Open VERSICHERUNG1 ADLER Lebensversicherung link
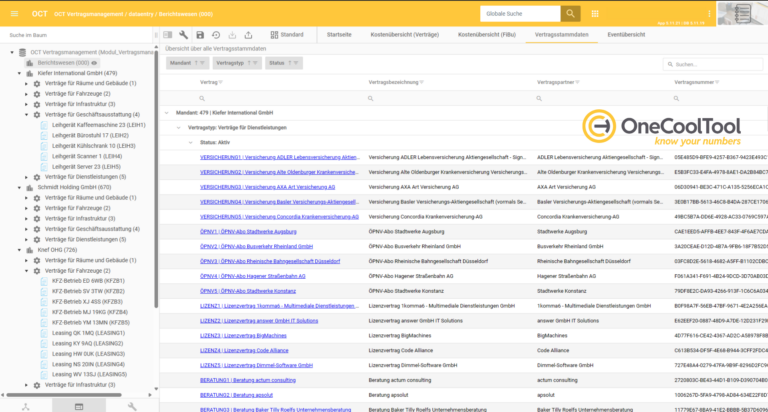 (279, 157)
